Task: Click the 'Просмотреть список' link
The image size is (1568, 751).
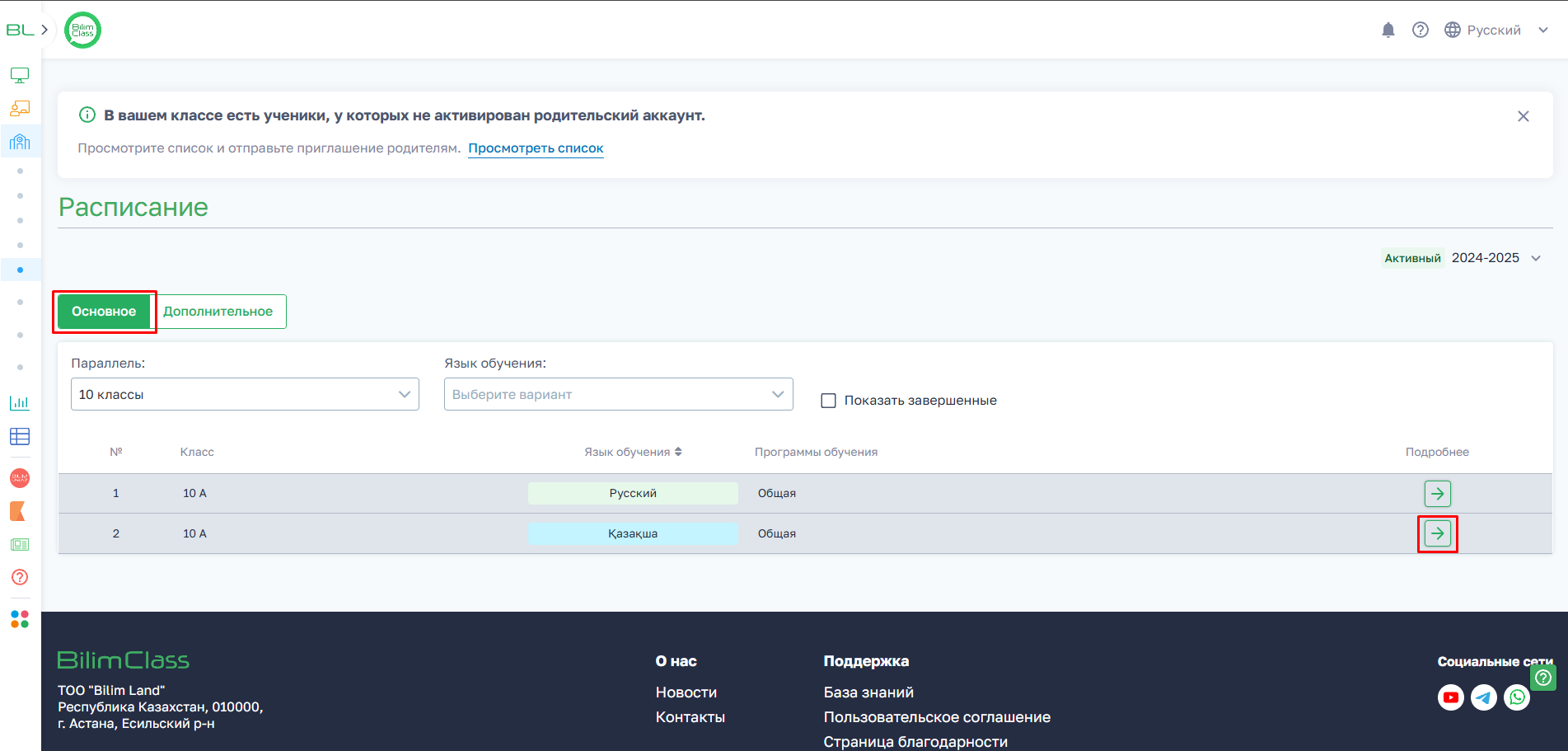Action: coord(536,148)
